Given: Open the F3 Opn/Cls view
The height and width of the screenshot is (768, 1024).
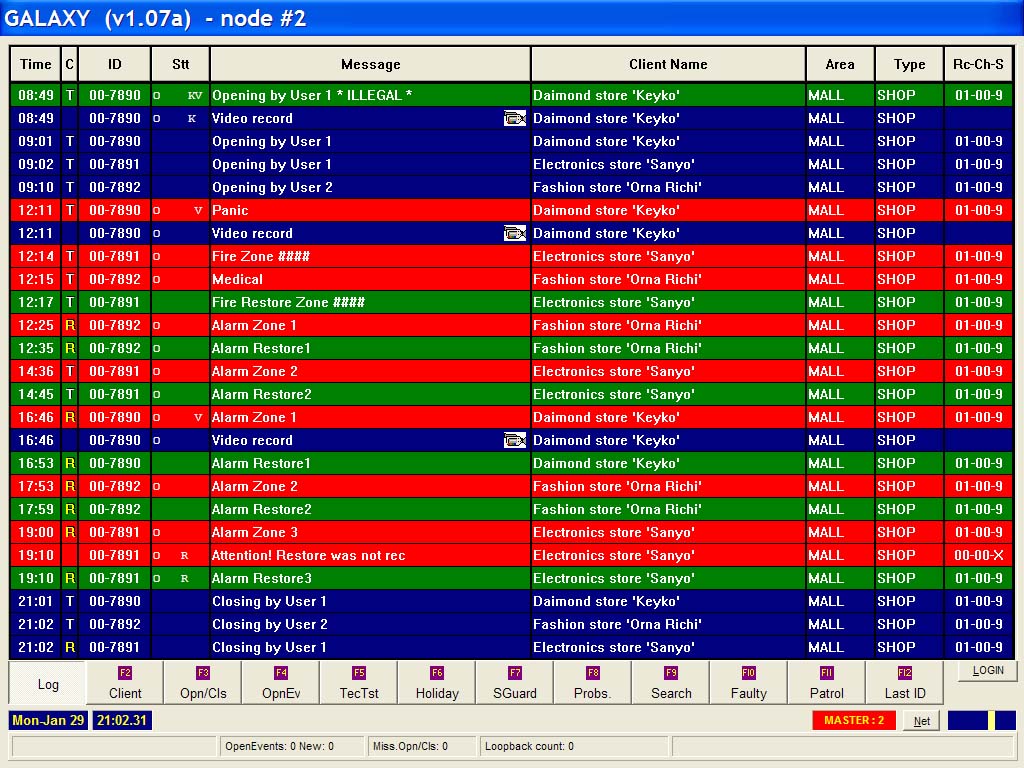Looking at the screenshot, I should click(202, 683).
